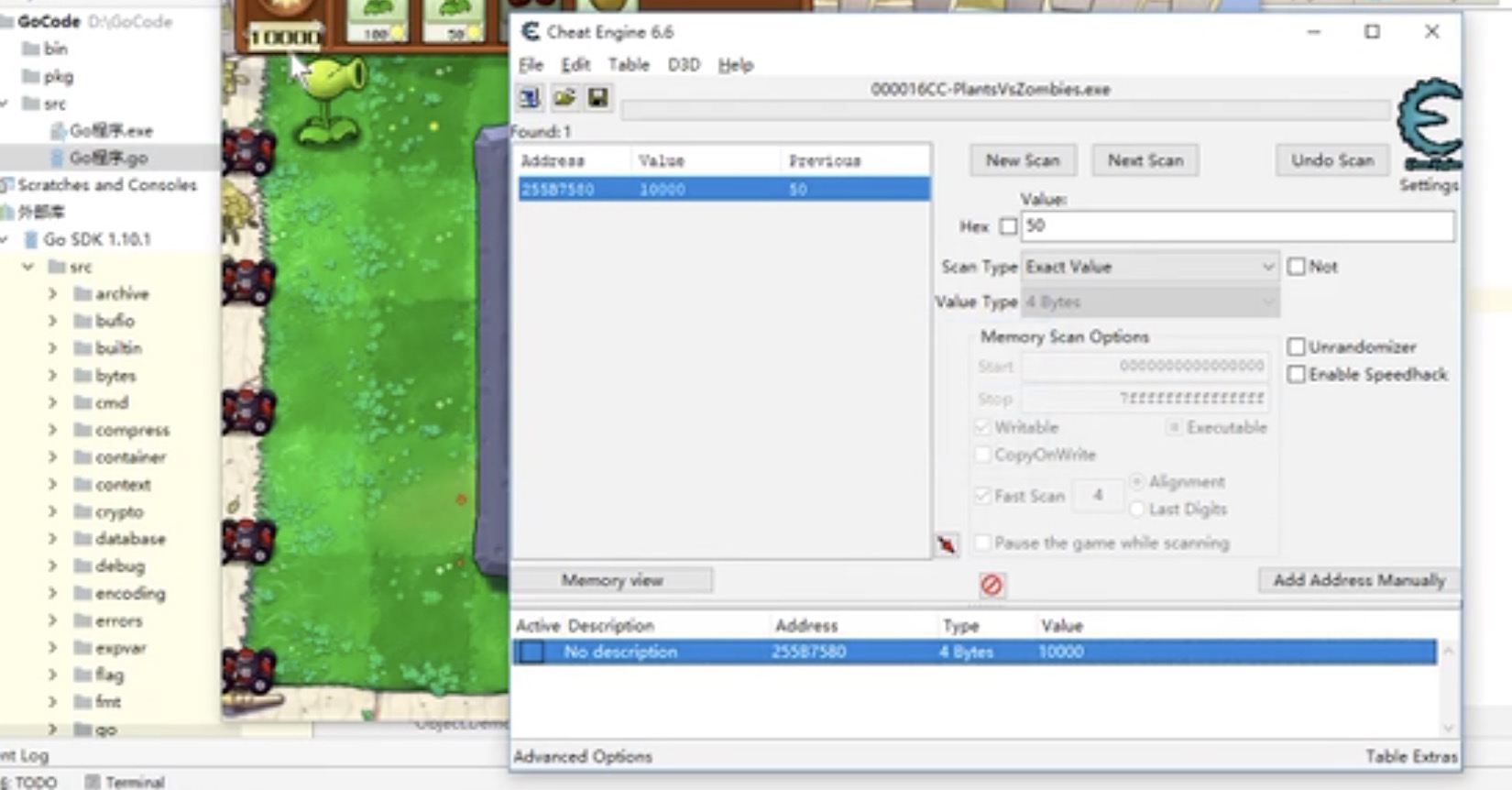The height and width of the screenshot is (790, 1512).
Task: Click the open file folder icon
Action: click(564, 97)
